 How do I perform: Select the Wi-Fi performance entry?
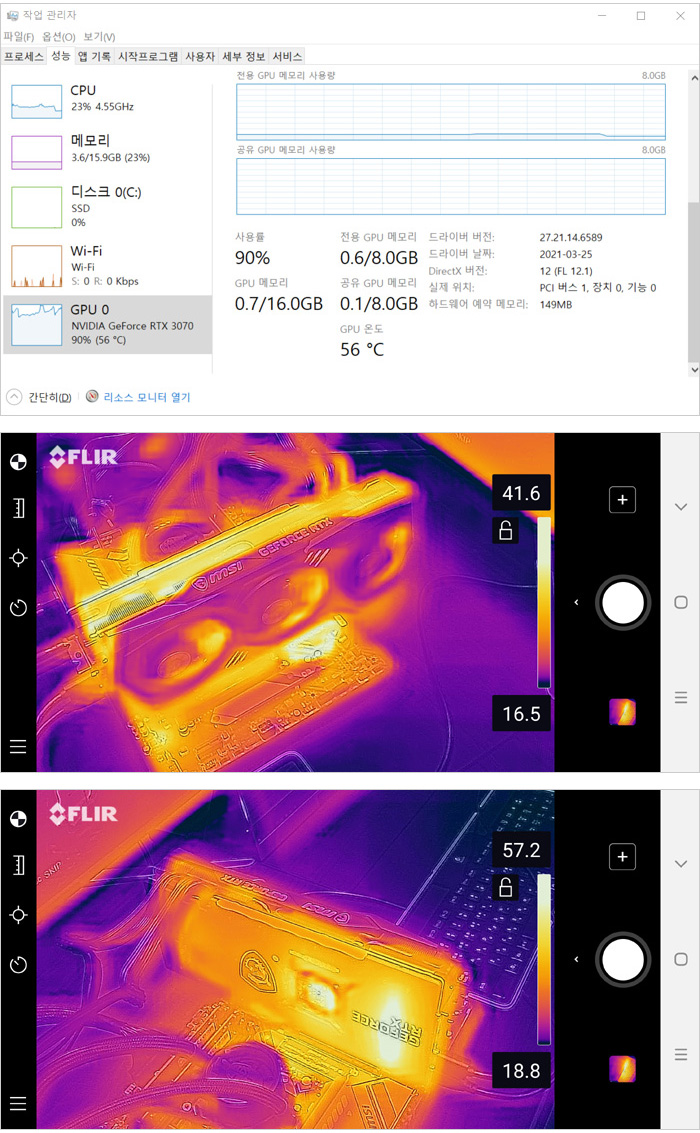pyautogui.click(x=108, y=265)
